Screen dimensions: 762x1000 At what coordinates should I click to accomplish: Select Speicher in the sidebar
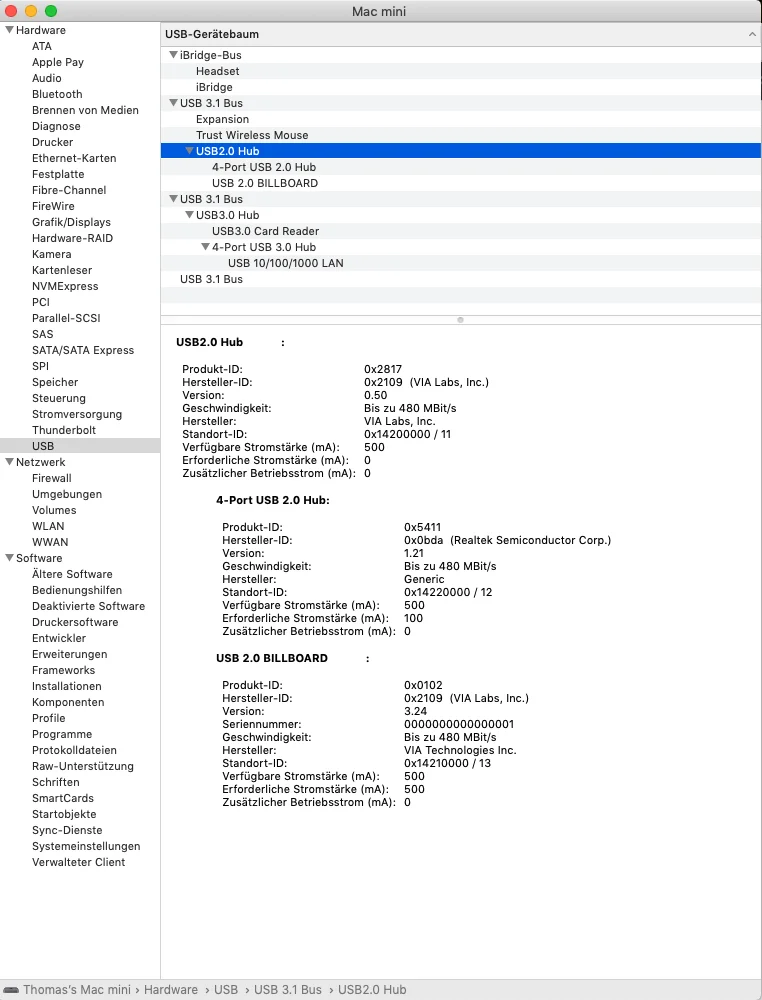click(x=55, y=382)
